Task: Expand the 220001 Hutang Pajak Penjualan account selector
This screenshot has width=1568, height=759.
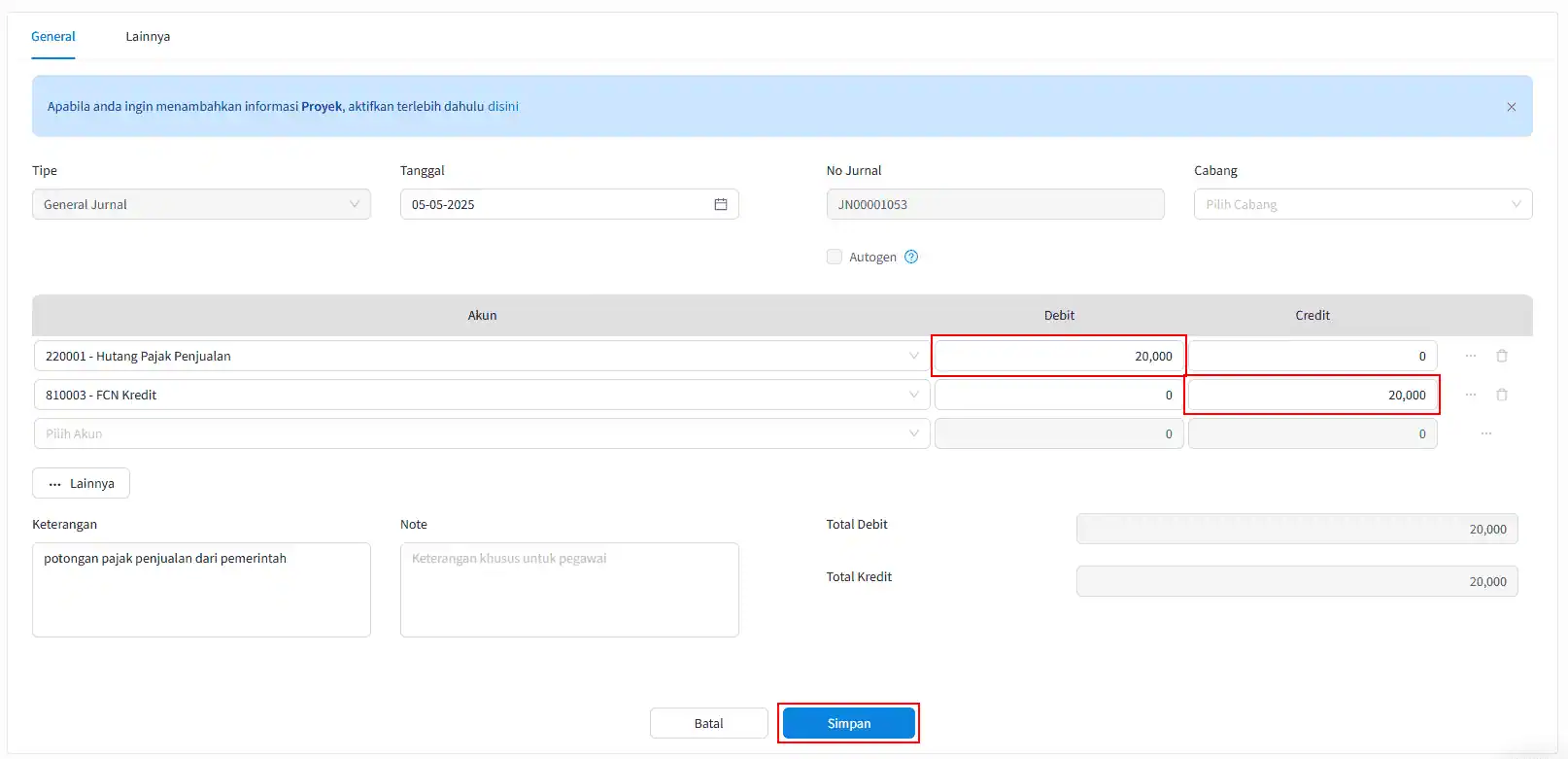Action: click(482, 356)
